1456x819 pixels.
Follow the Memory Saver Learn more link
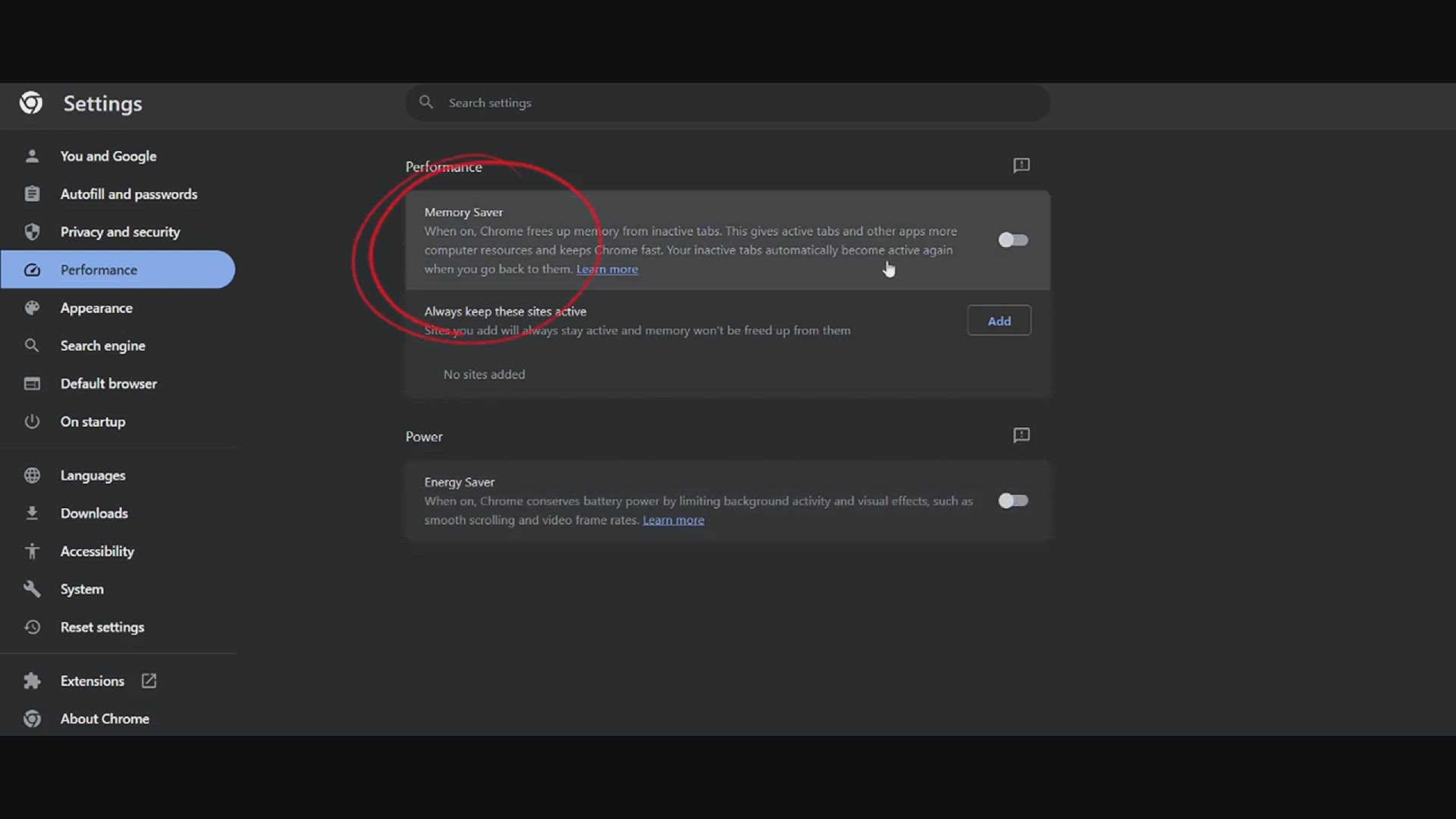607,269
